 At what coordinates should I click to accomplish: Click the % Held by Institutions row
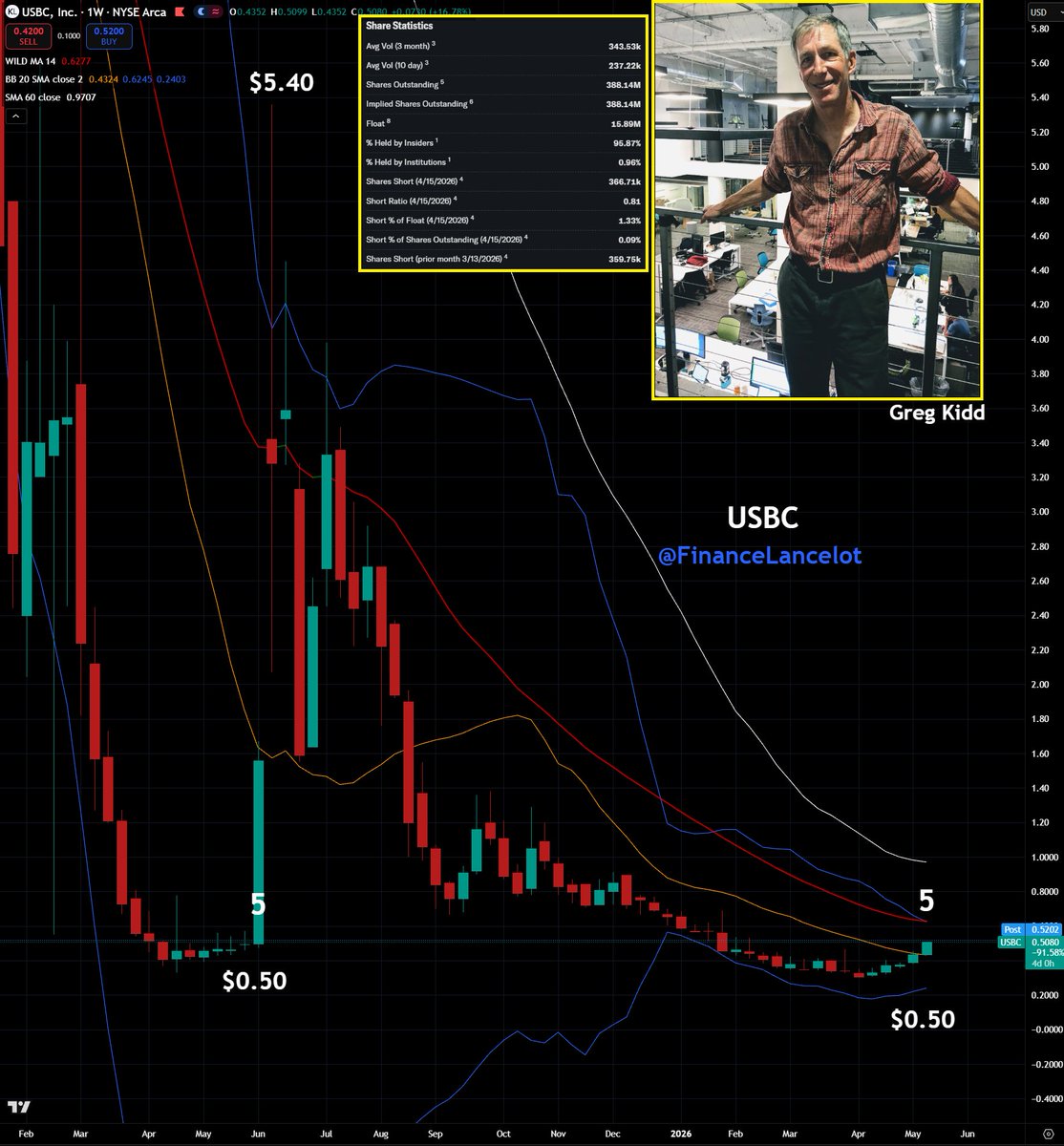tap(503, 161)
